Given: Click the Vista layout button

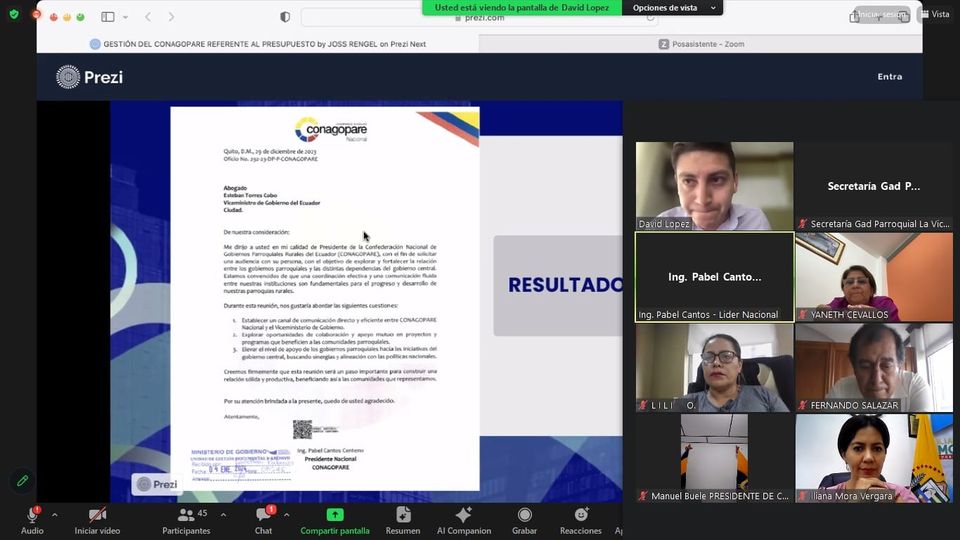Looking at the screenshot, I should [x=934, y=15].
